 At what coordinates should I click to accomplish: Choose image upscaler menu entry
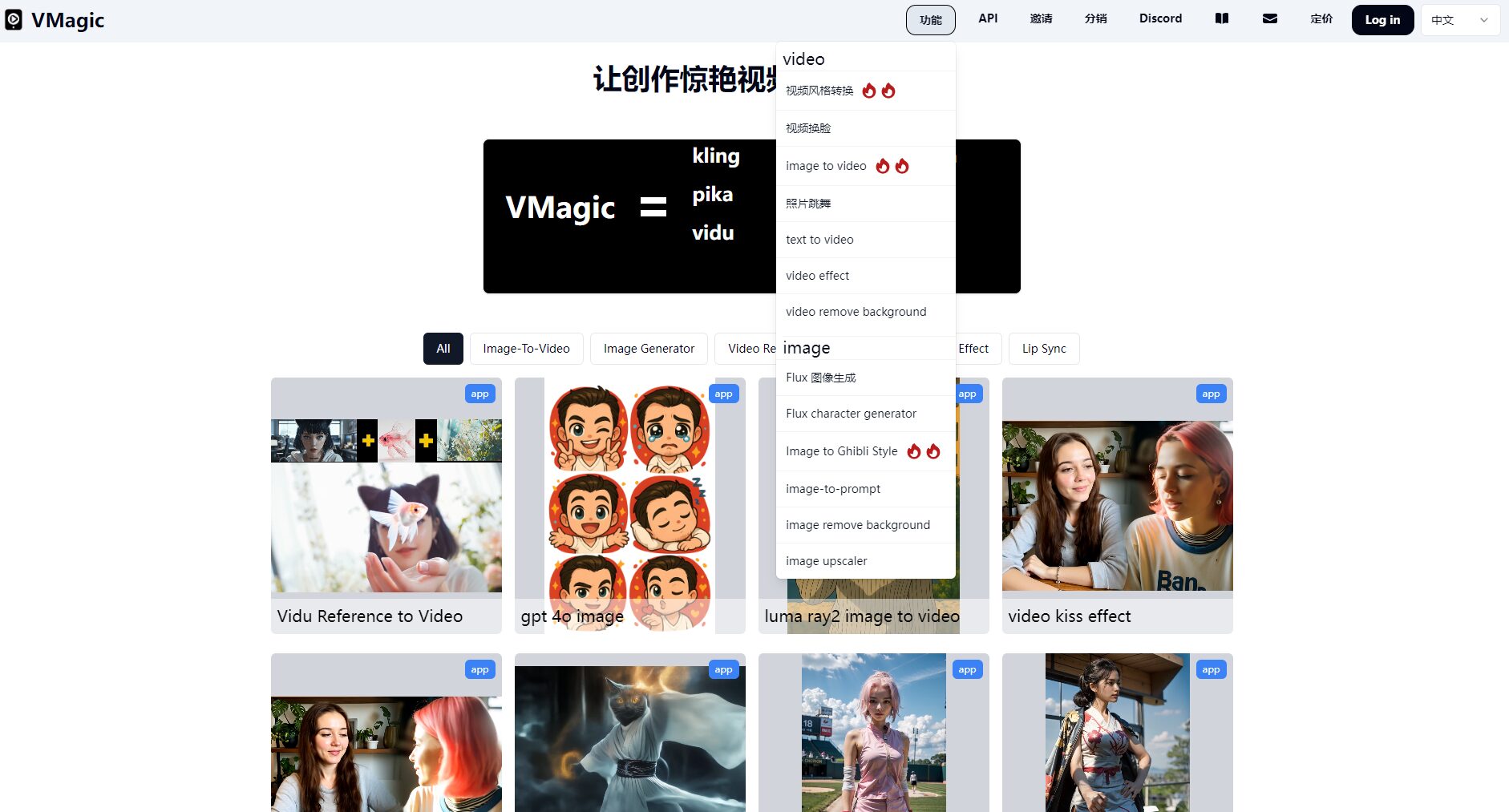point(866,561)
